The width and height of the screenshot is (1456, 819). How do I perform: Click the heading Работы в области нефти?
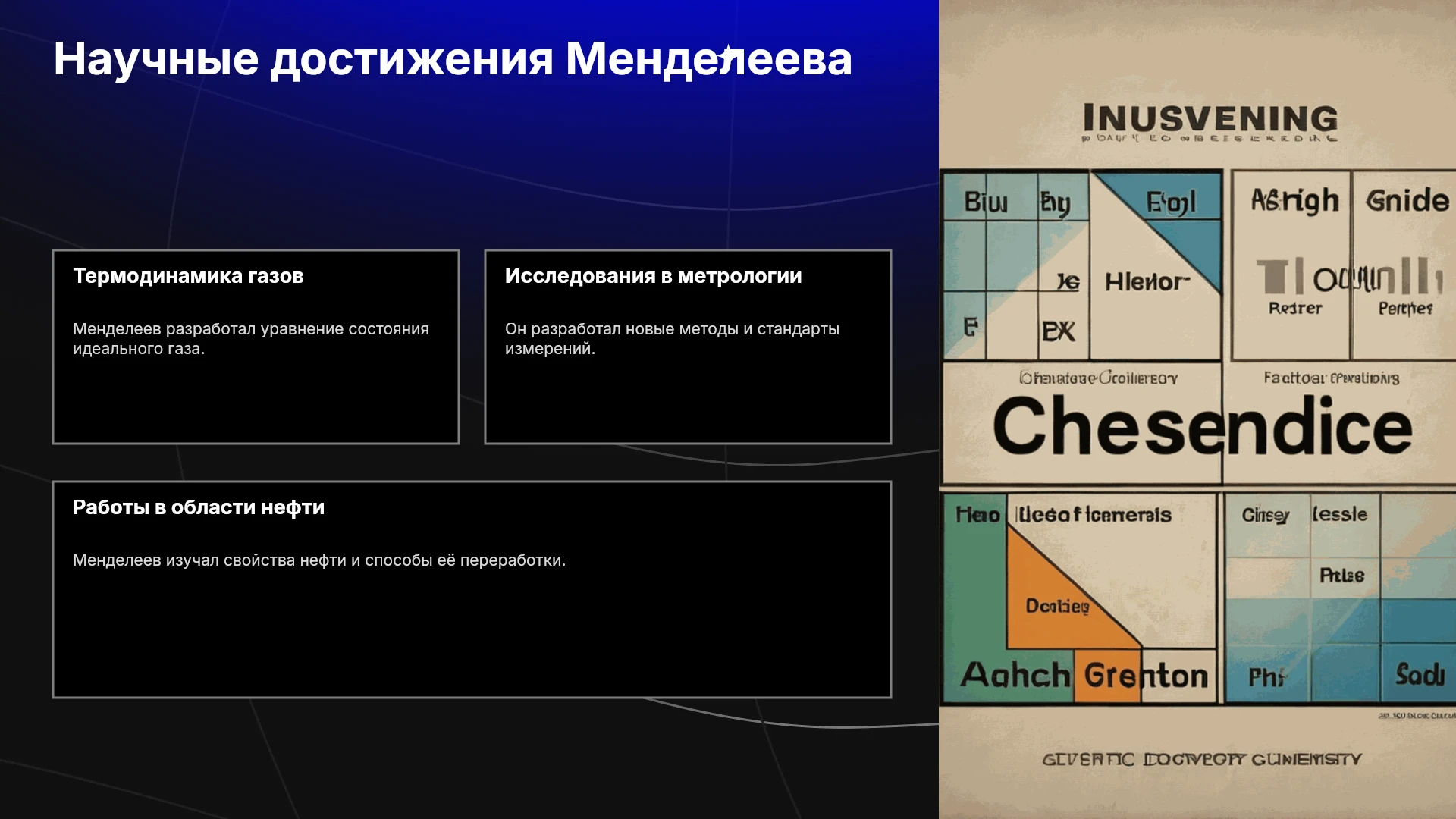click(199, 507)
